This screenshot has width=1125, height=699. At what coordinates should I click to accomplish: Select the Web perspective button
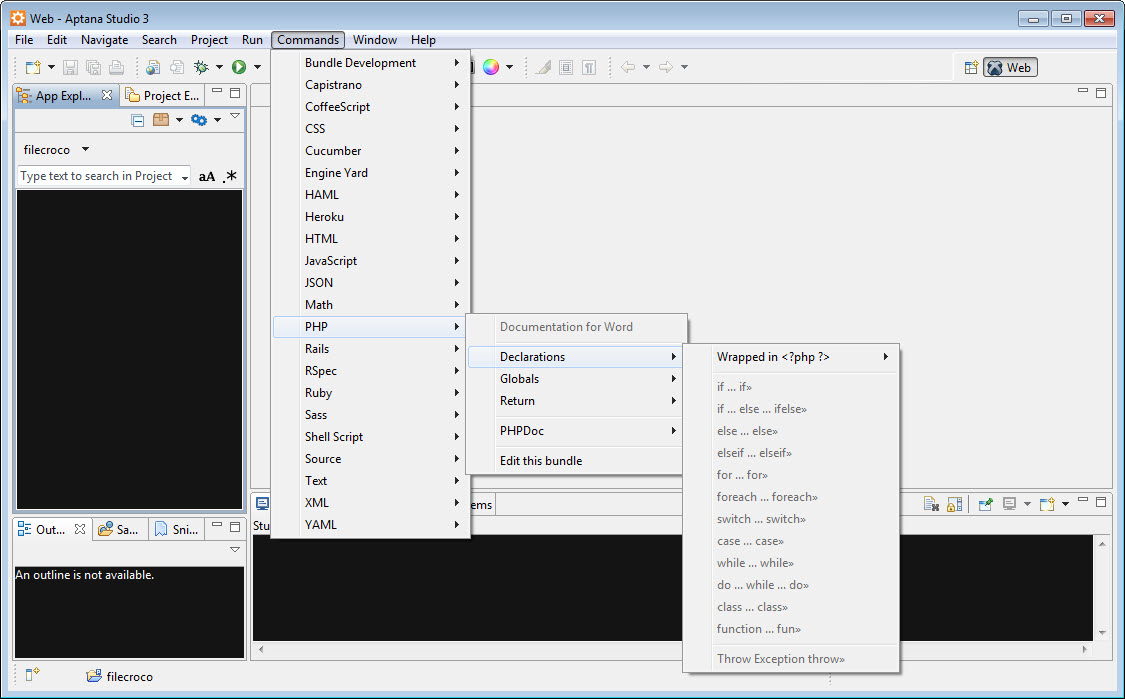click(1009, 68)
